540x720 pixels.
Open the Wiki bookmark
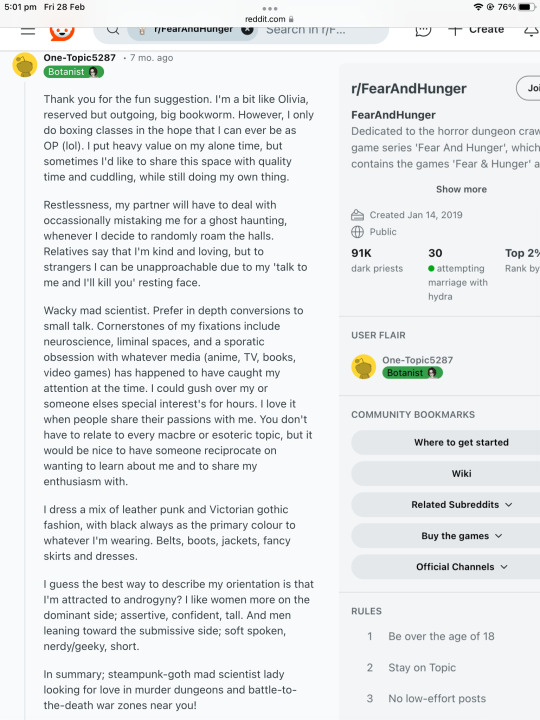click(x=461, y=473)
